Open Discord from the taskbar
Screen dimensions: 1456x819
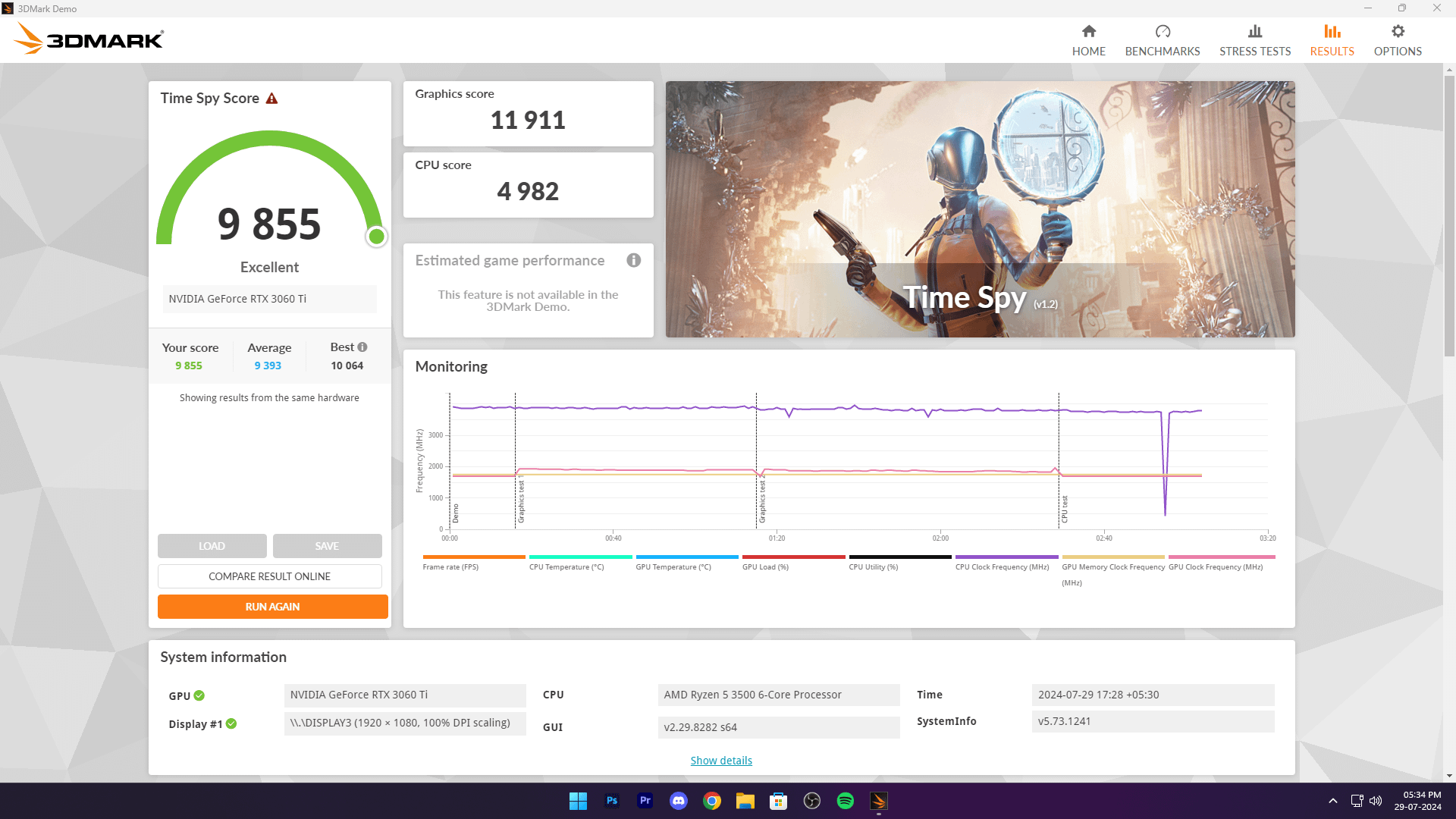coord(679,801)
